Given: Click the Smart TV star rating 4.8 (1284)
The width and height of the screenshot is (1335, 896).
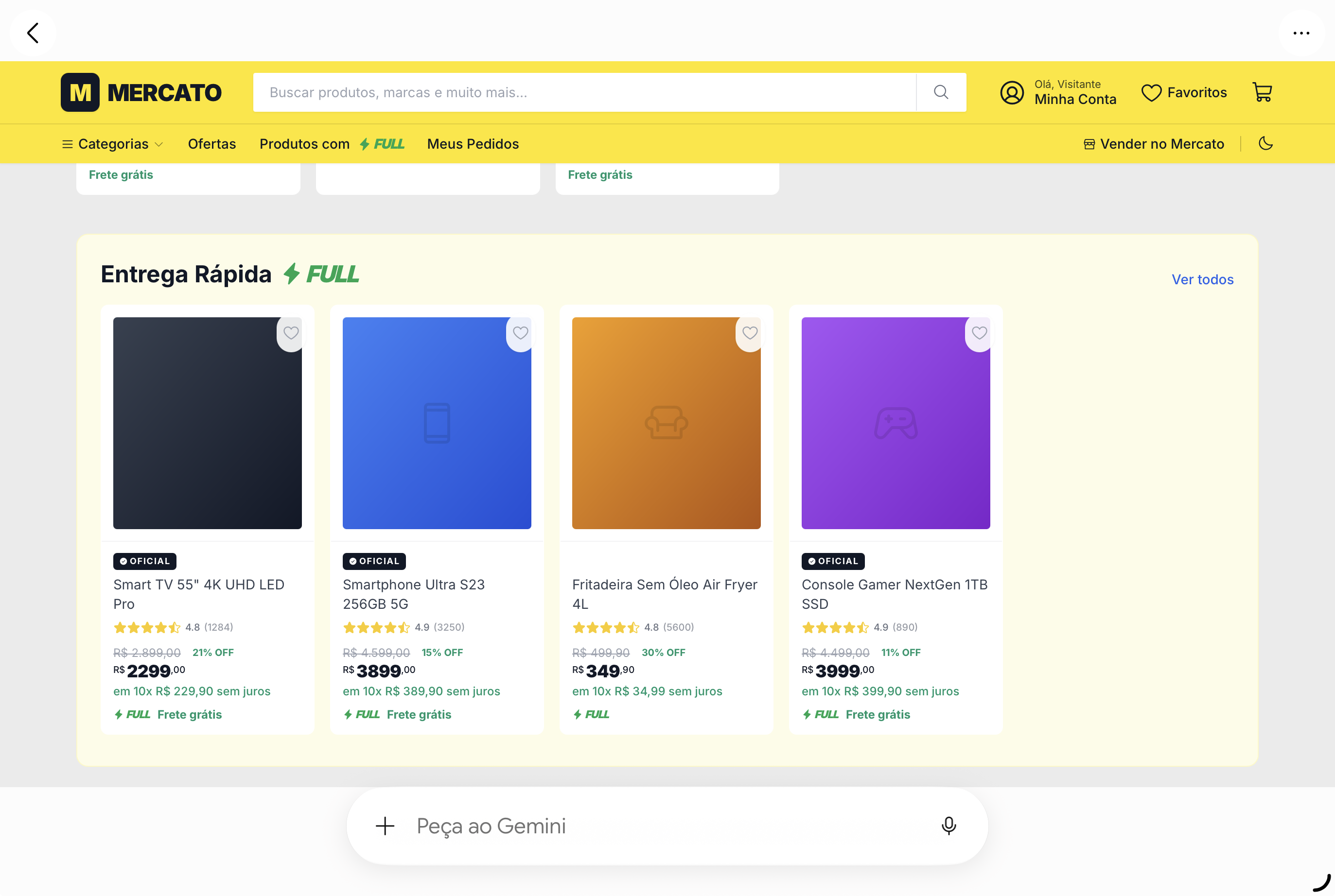Looking at the screenshot, I should [x=173, y=627].
